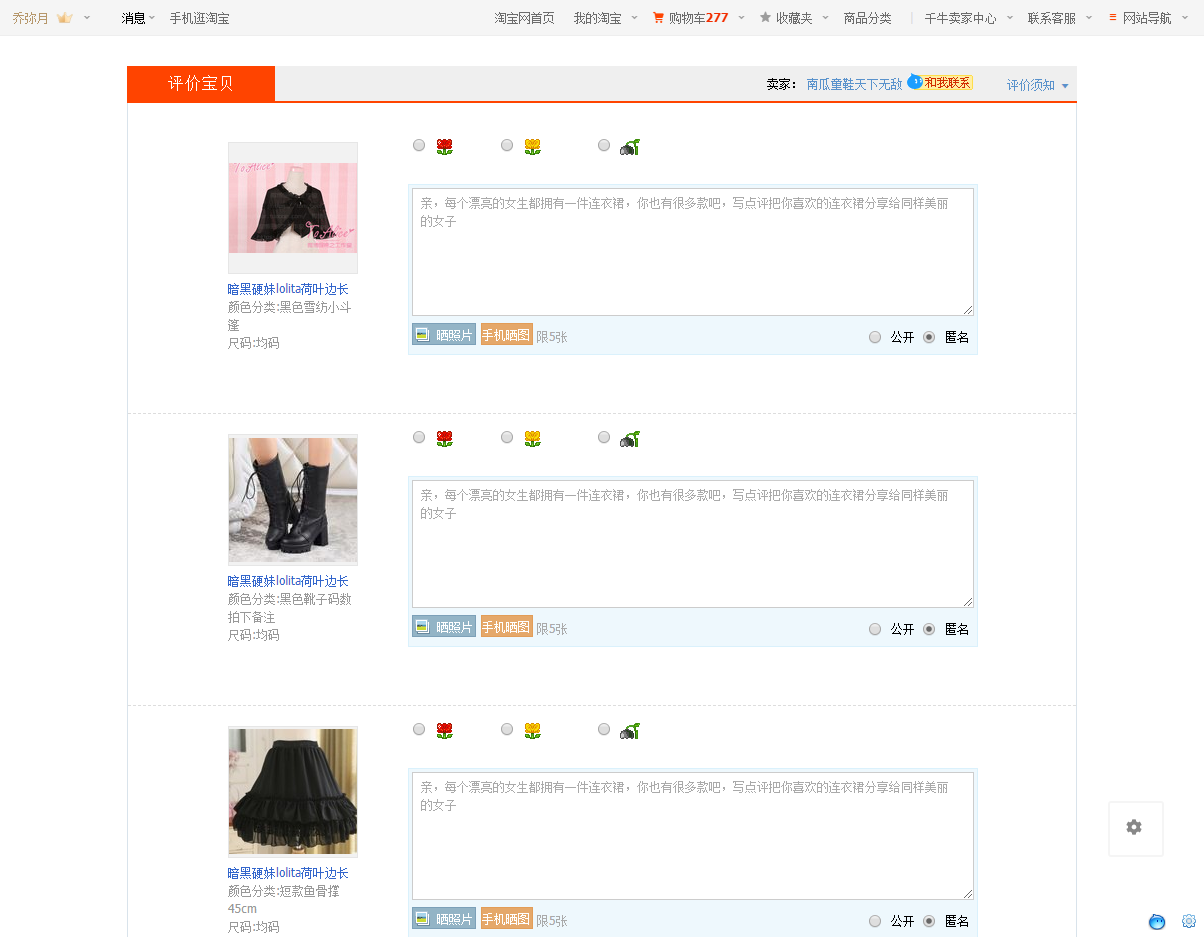Open 网站导航 site navigation
The image size is (1204, 937).
(1147, 18)
